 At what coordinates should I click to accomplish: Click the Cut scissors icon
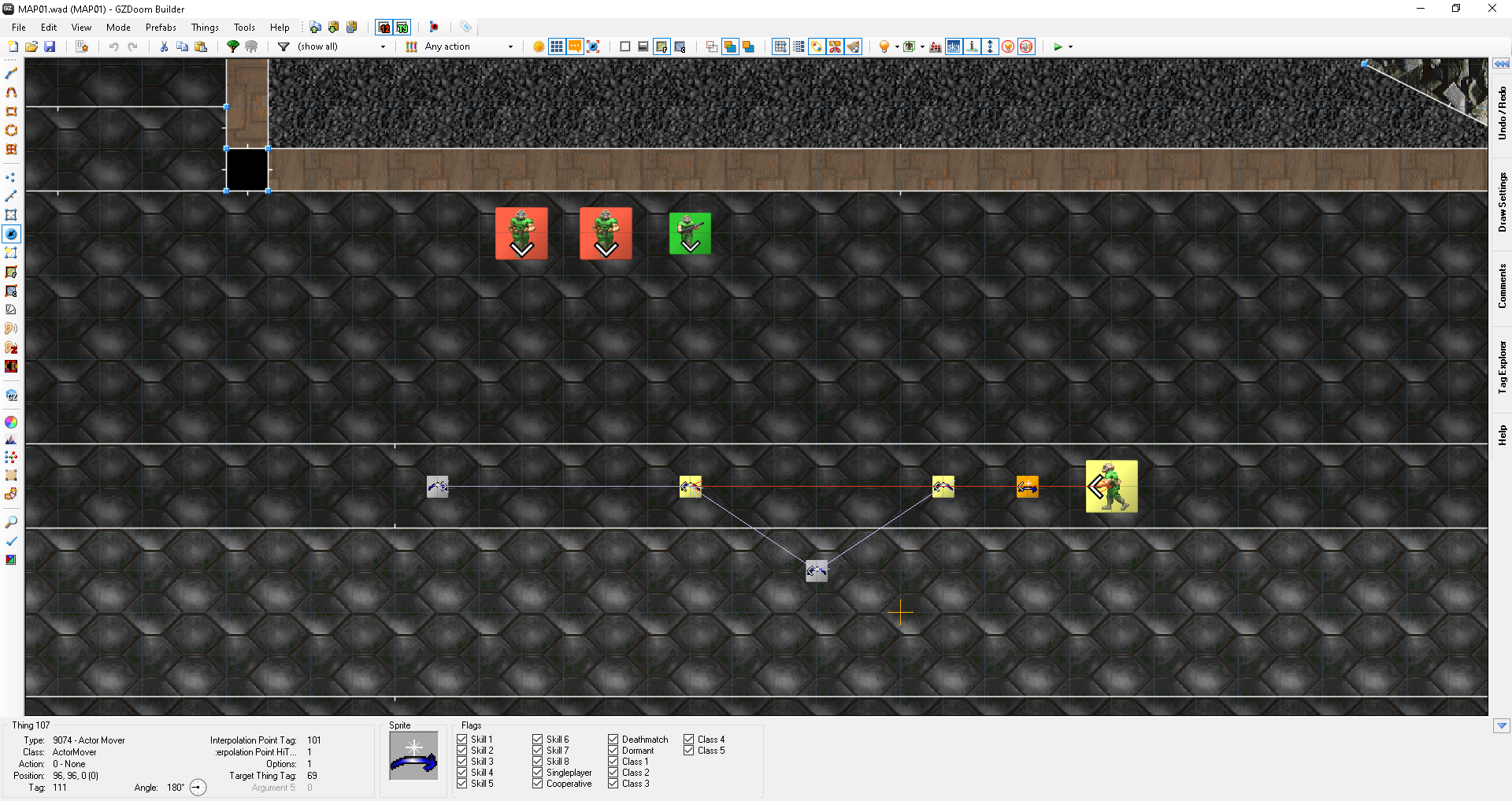(x=164, y=46)
